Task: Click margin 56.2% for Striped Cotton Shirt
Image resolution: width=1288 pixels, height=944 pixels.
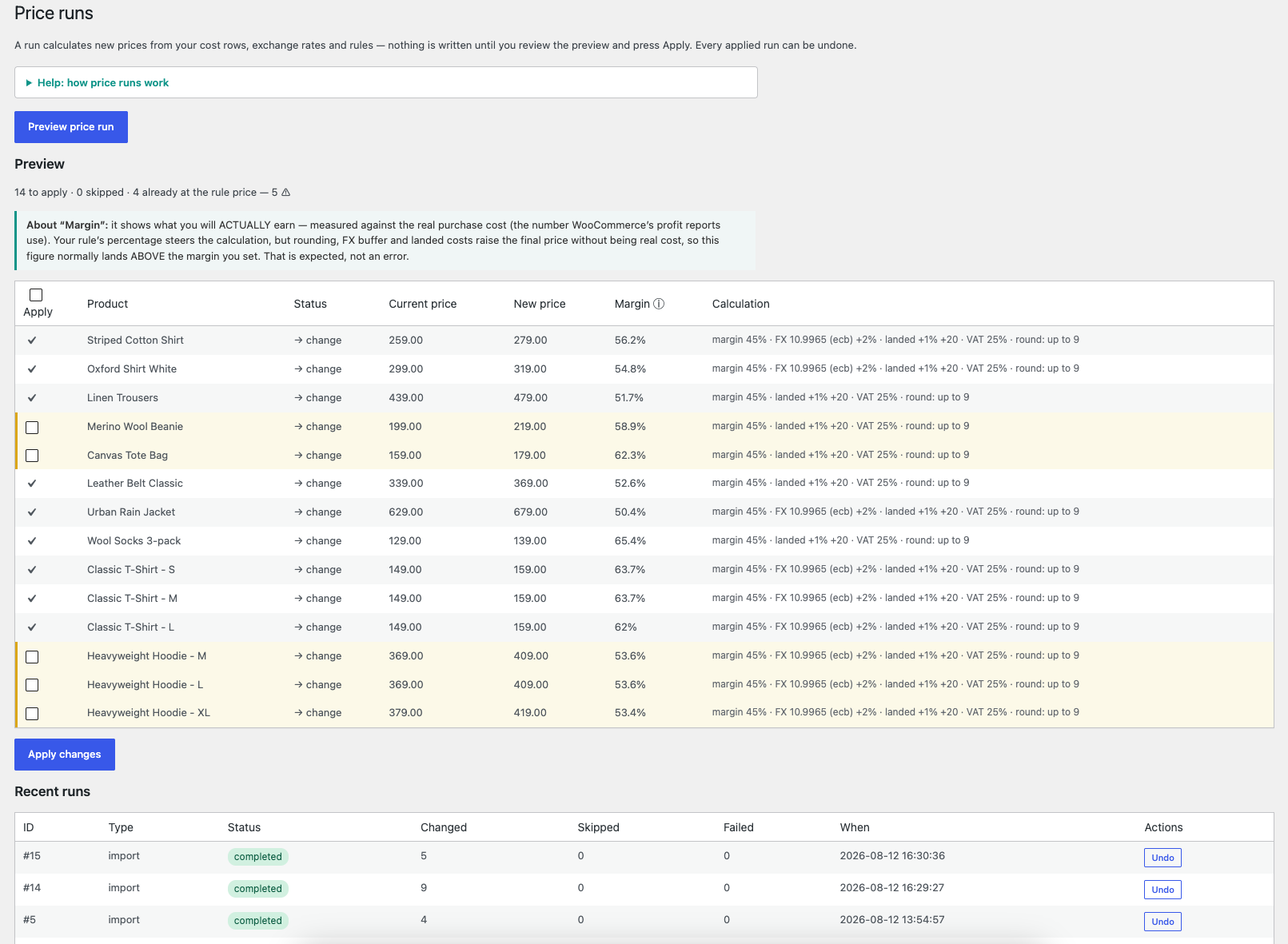Action: pos(630,341)
